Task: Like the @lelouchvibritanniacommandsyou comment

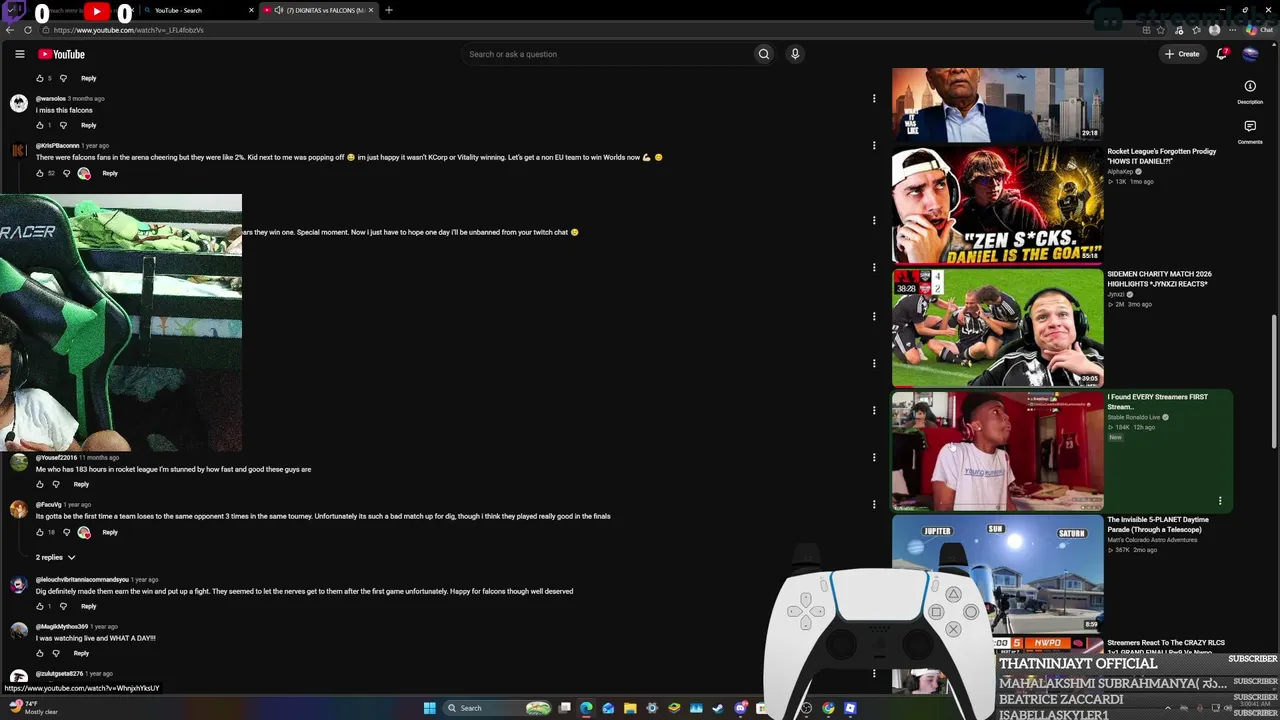Action: click(x=40, y=606)
